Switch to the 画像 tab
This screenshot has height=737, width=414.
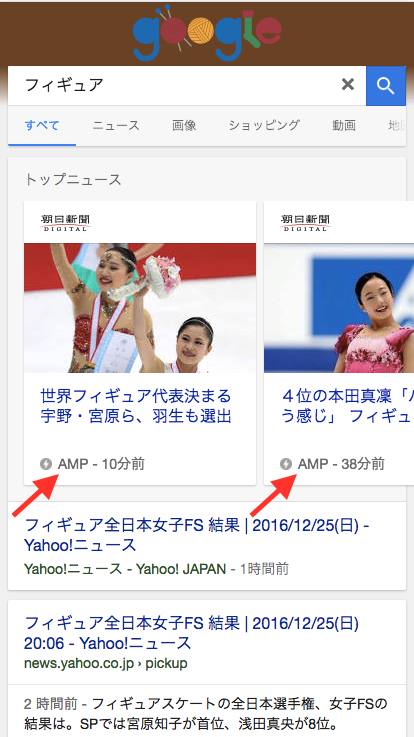(x=184, y=125)
